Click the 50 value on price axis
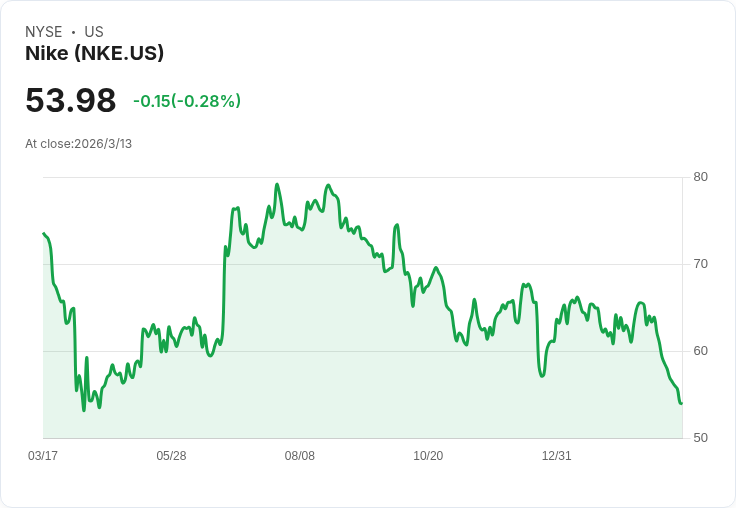The height and width of the screenshot is (508, 736). [700, 438]
